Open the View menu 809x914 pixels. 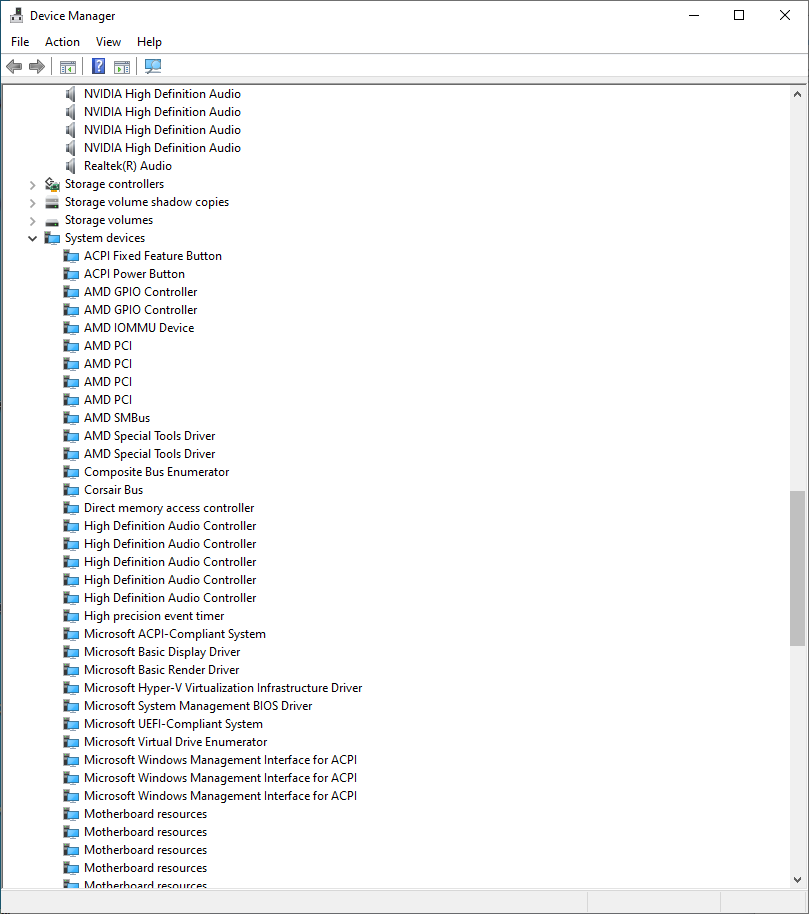(108, 42)
